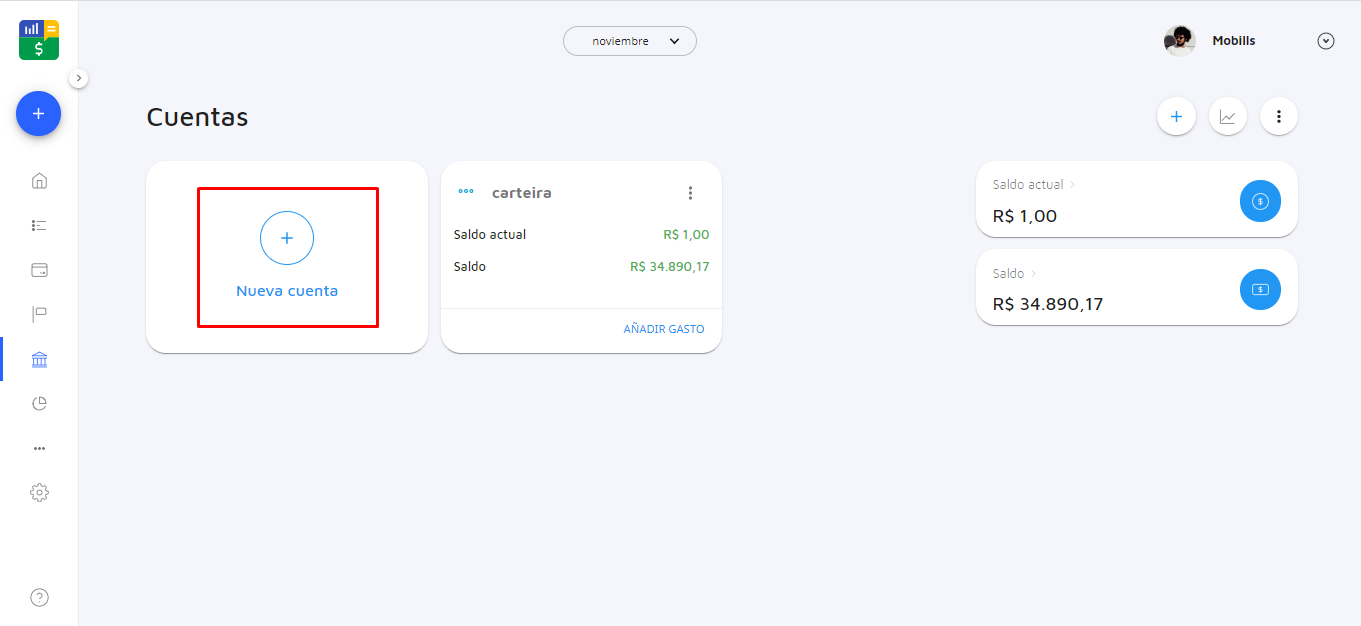Open the settings gear in sidebar

tap(39, 493)
